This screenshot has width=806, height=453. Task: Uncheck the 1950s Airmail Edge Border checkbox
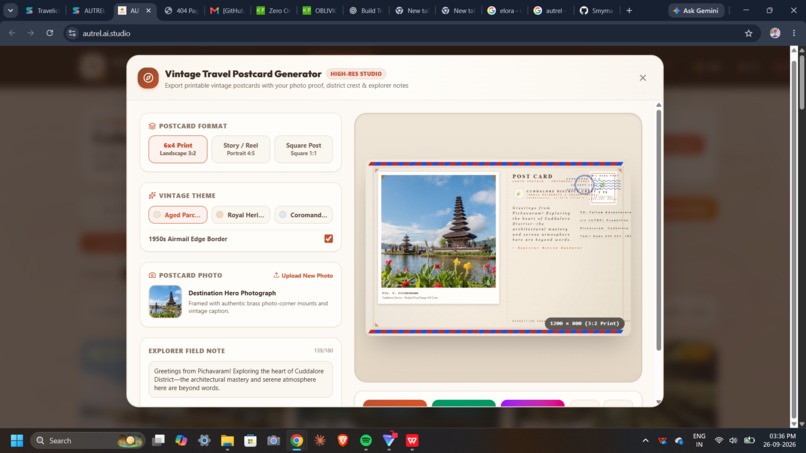pyautogui.click(x=328, y=239)
